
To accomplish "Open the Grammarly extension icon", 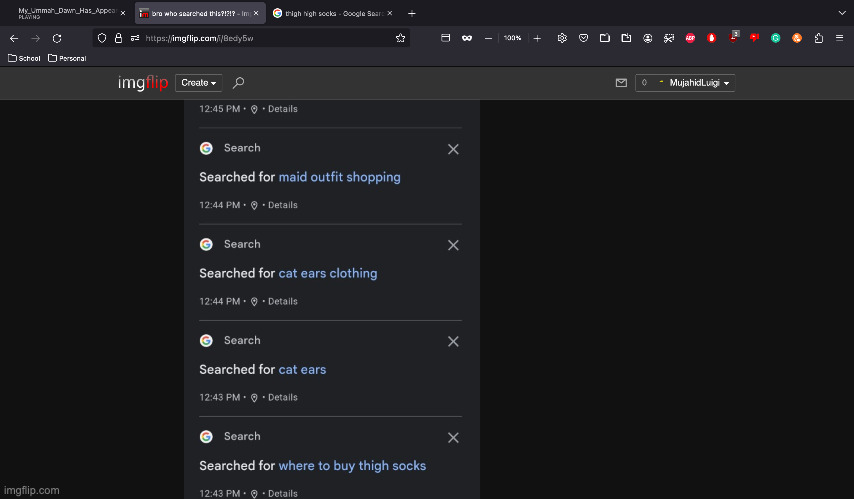I will tap(776, 38).
